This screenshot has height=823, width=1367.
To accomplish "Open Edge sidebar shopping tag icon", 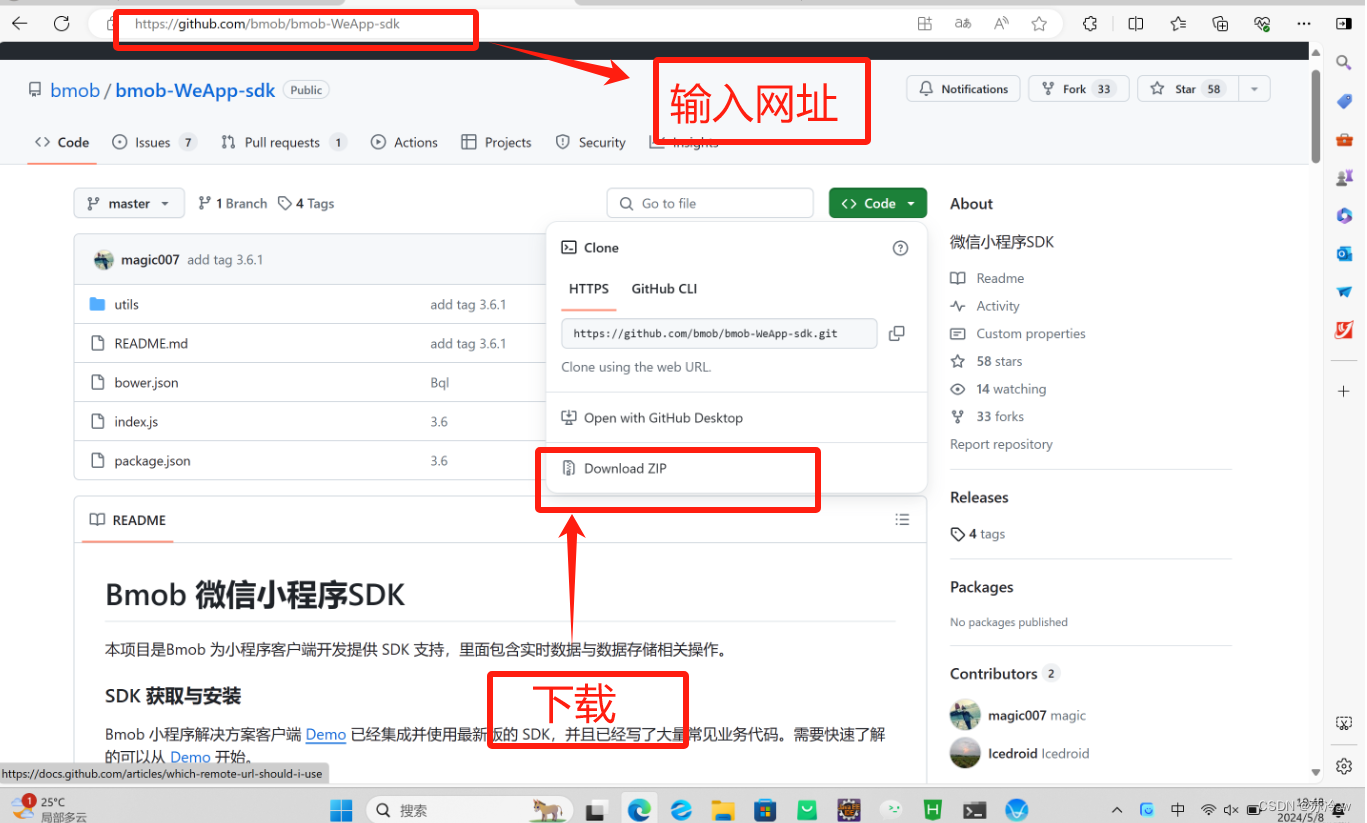I will 1345,101.
